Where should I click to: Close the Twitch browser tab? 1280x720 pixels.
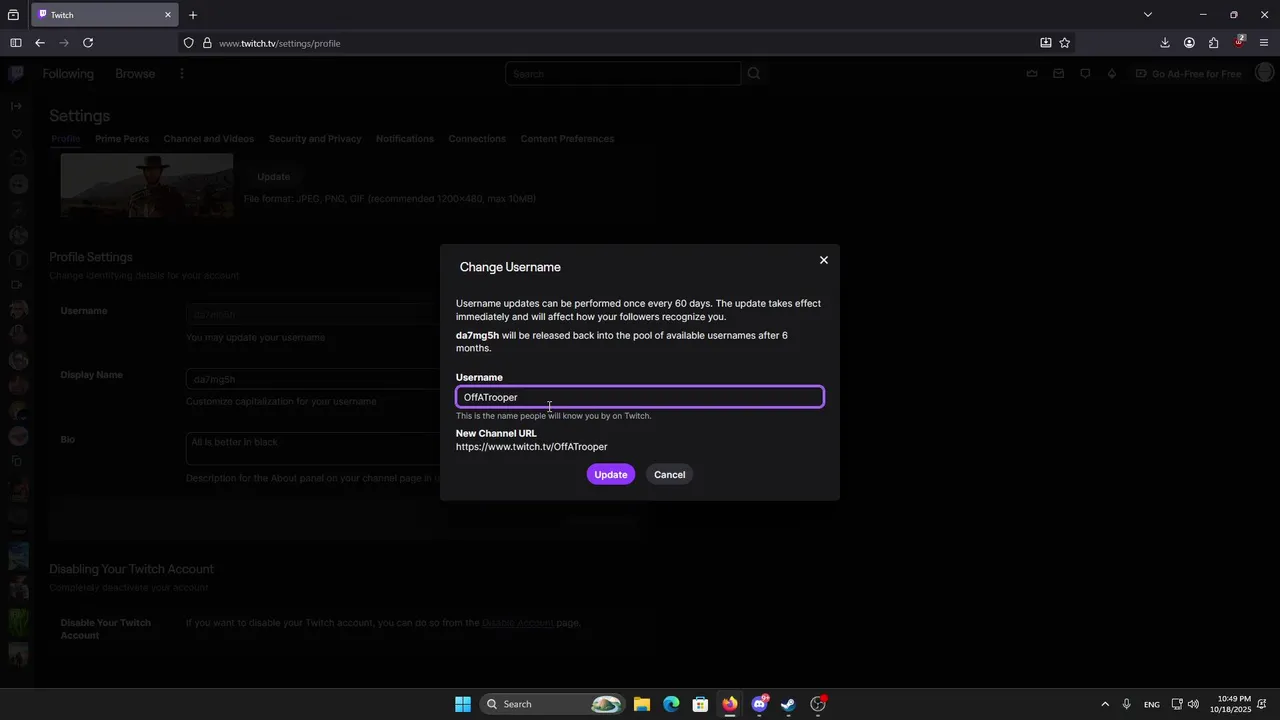[x=170, y=15]
